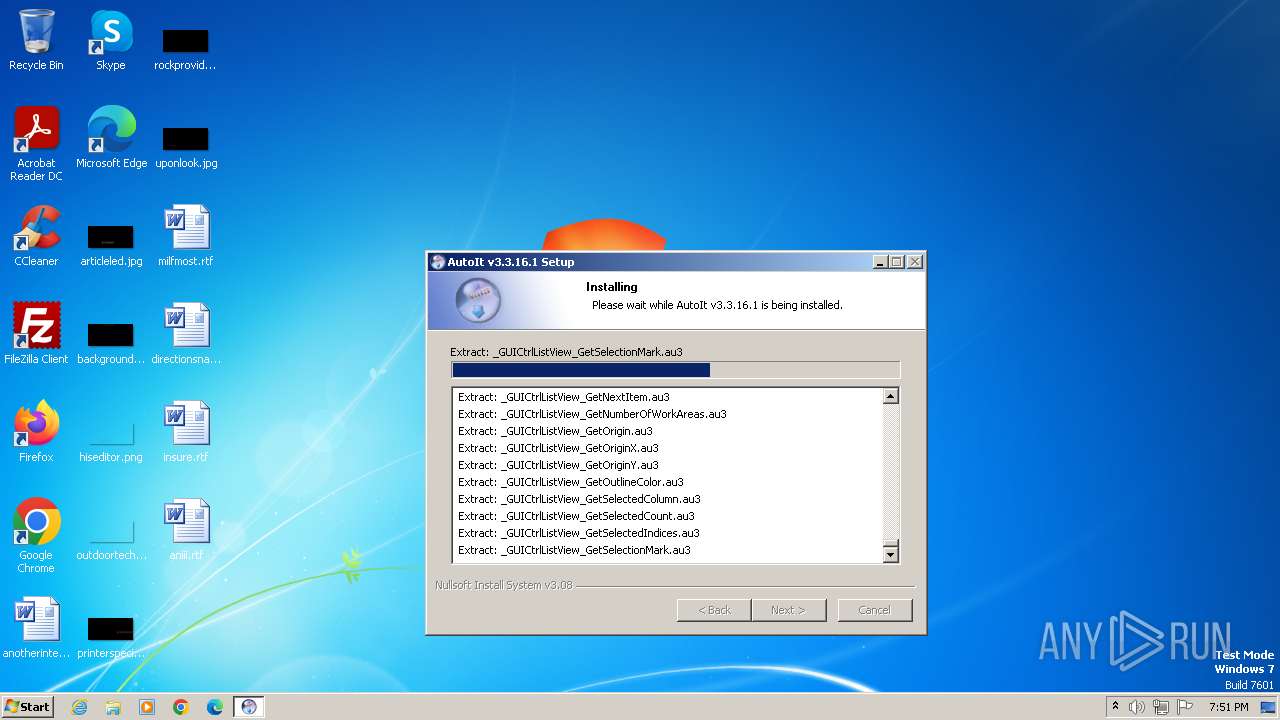Open Google Chrome desktop shortcut
The width and height of the screenshot is (1280, 720).
pos(36,536)
